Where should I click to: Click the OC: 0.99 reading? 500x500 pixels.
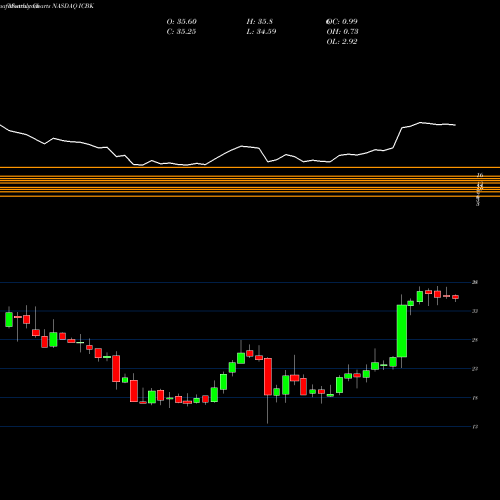[x=342, y=22]
